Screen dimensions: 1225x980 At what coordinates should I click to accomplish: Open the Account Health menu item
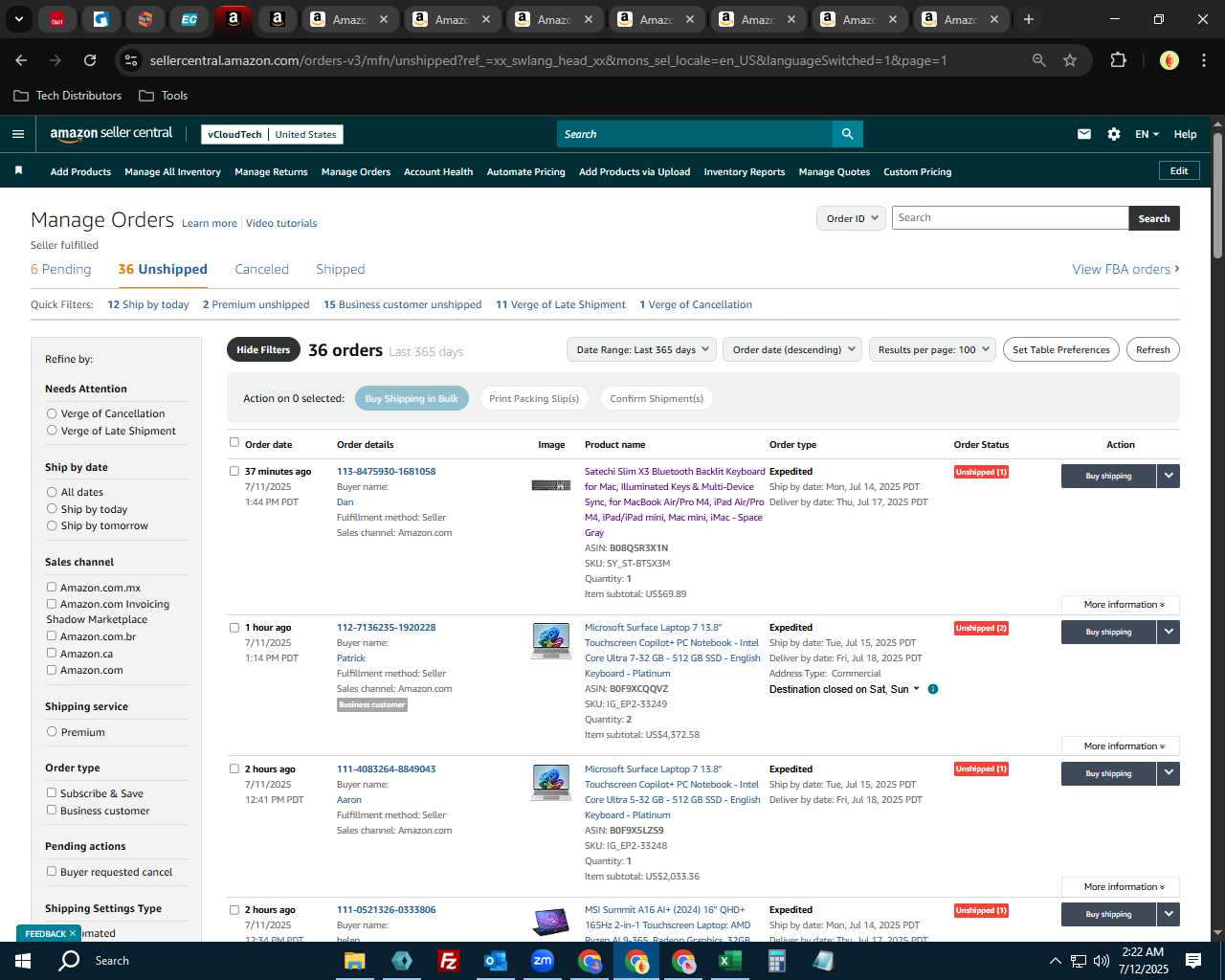point(438,171)
